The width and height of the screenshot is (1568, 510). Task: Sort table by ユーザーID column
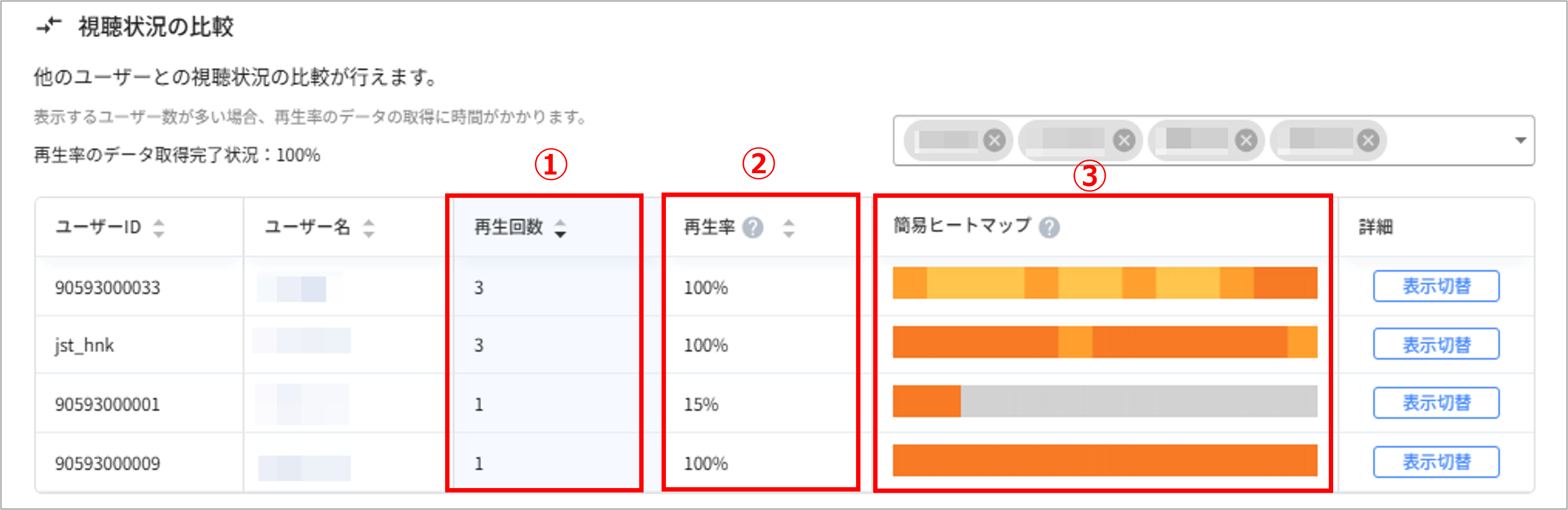coord(159,228)
